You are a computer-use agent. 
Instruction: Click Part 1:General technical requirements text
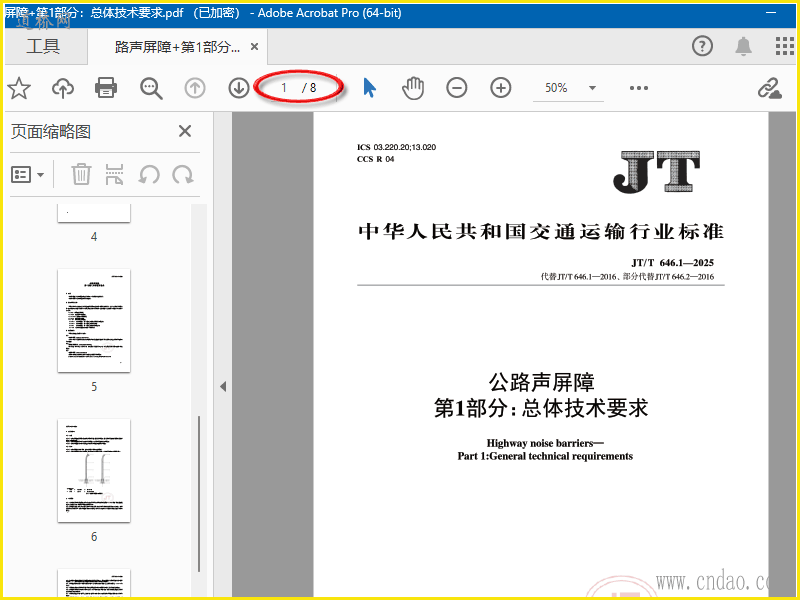point(545,456)
